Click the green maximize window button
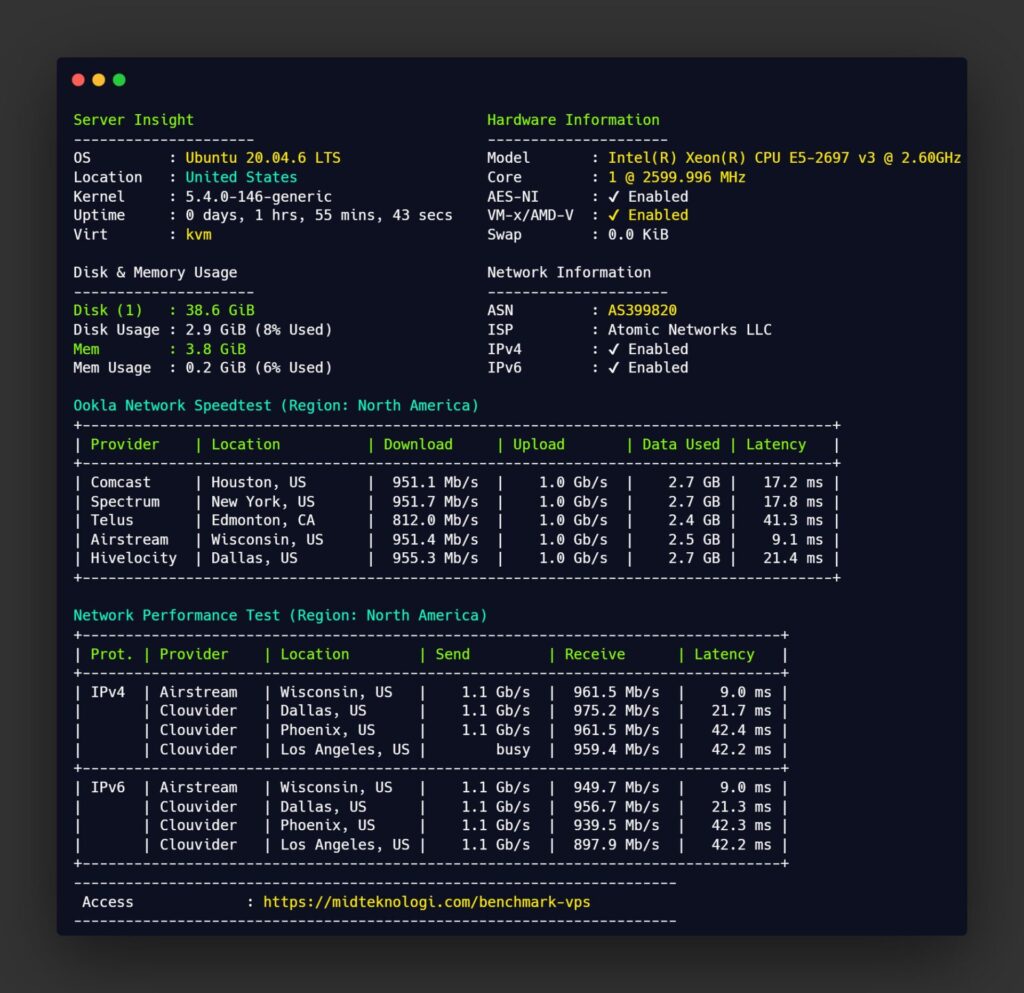 coord(119,80)
